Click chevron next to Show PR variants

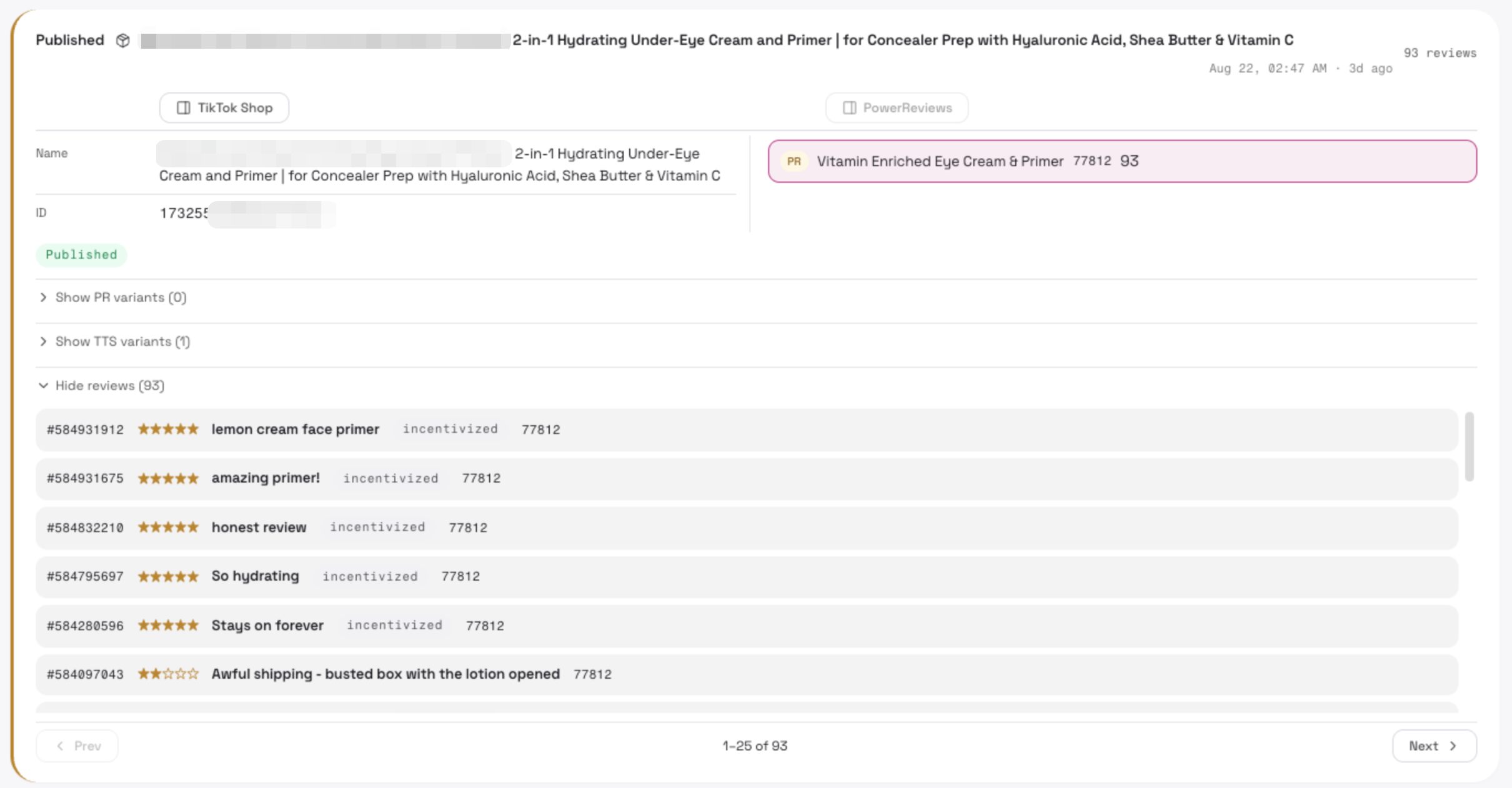[43, 298]
